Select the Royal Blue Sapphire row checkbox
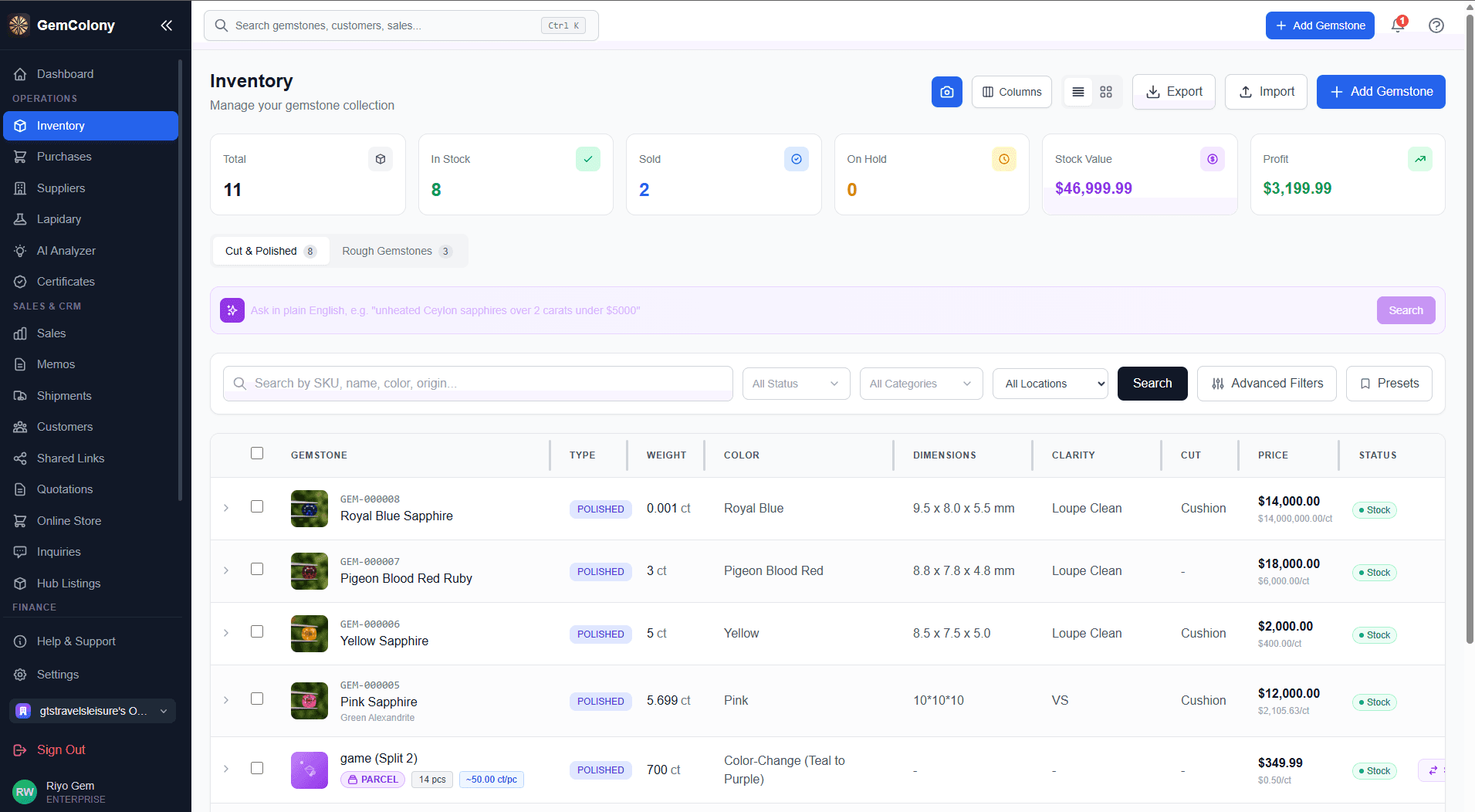Image resolution: width=1475 pixels, height=812 pixels. click(x=257, y=506)
